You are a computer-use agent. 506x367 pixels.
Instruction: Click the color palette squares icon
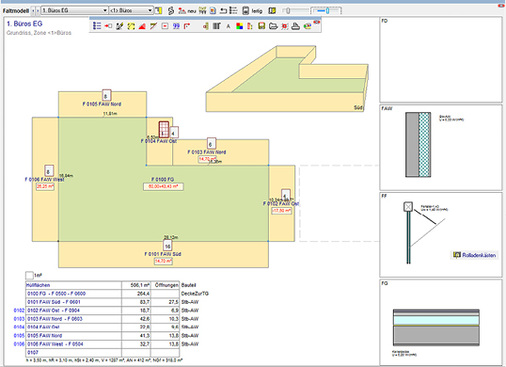coord(239,26)
